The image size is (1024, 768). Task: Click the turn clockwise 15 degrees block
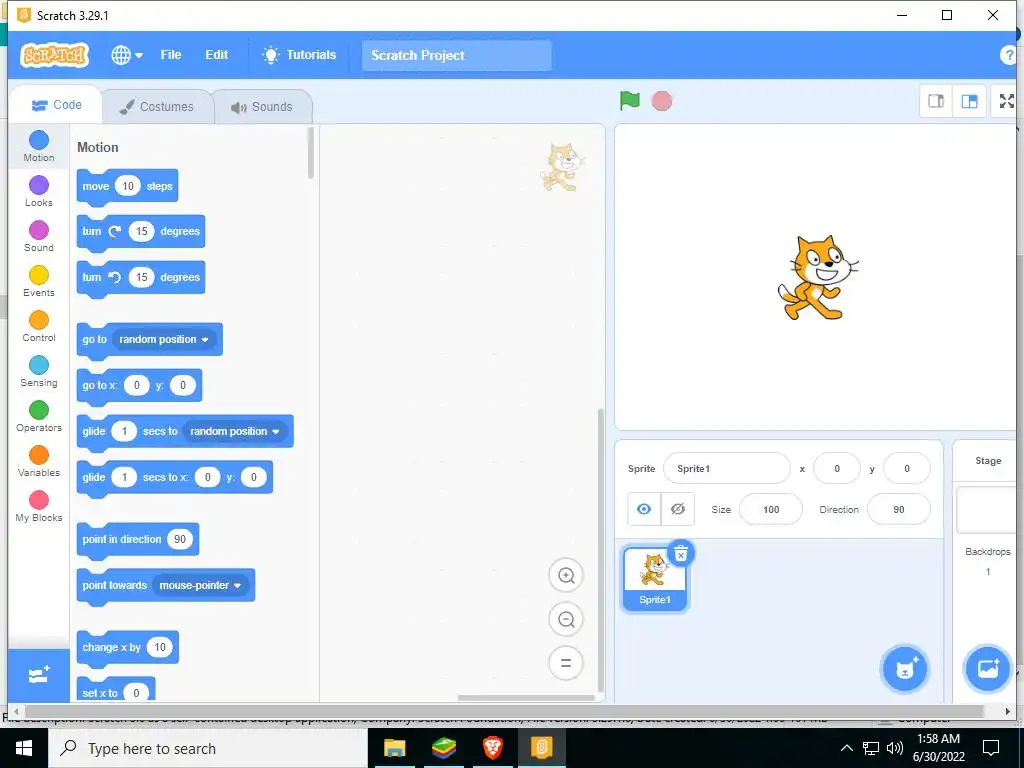pyautogui.click(x=140, y=232)
